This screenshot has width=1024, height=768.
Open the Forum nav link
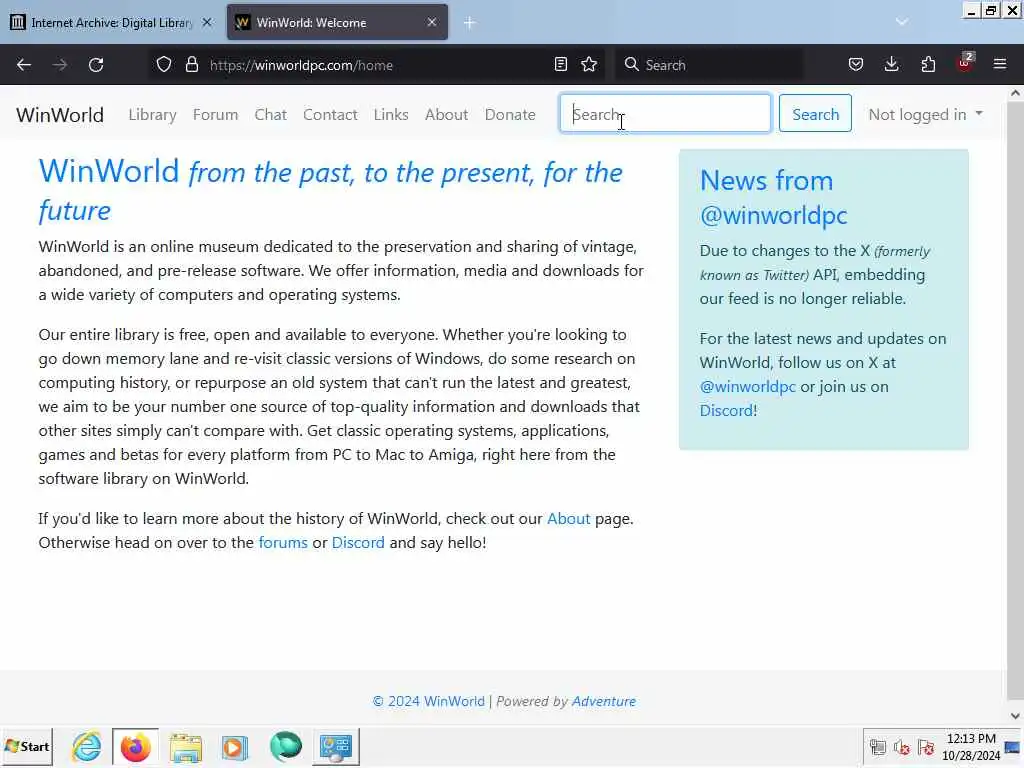216,114
